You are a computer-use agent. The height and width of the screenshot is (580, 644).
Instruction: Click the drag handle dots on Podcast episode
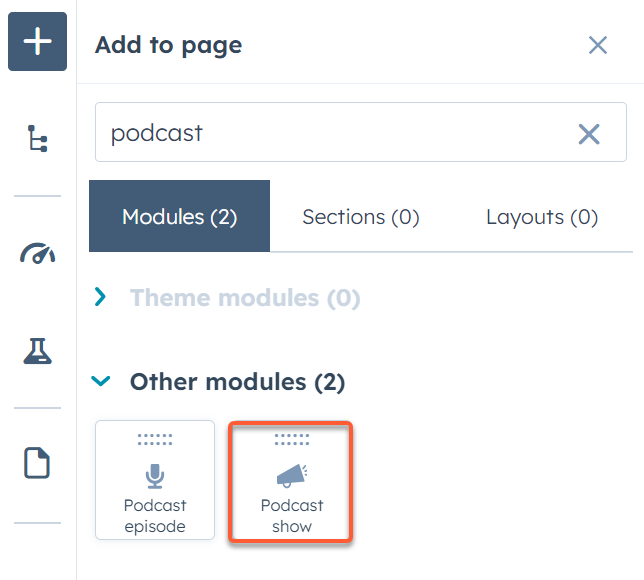click(155, 439)
